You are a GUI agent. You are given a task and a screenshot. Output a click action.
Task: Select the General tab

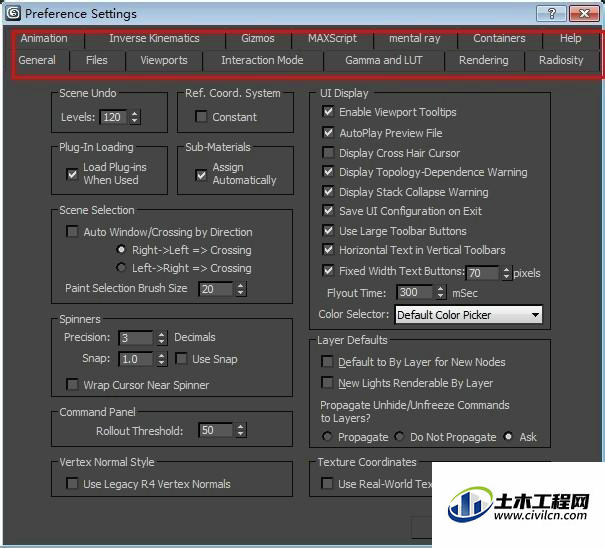(37, 61)
